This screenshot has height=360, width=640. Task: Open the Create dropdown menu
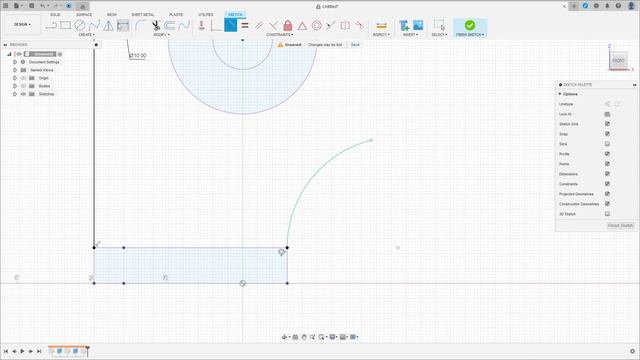[87, 35]
